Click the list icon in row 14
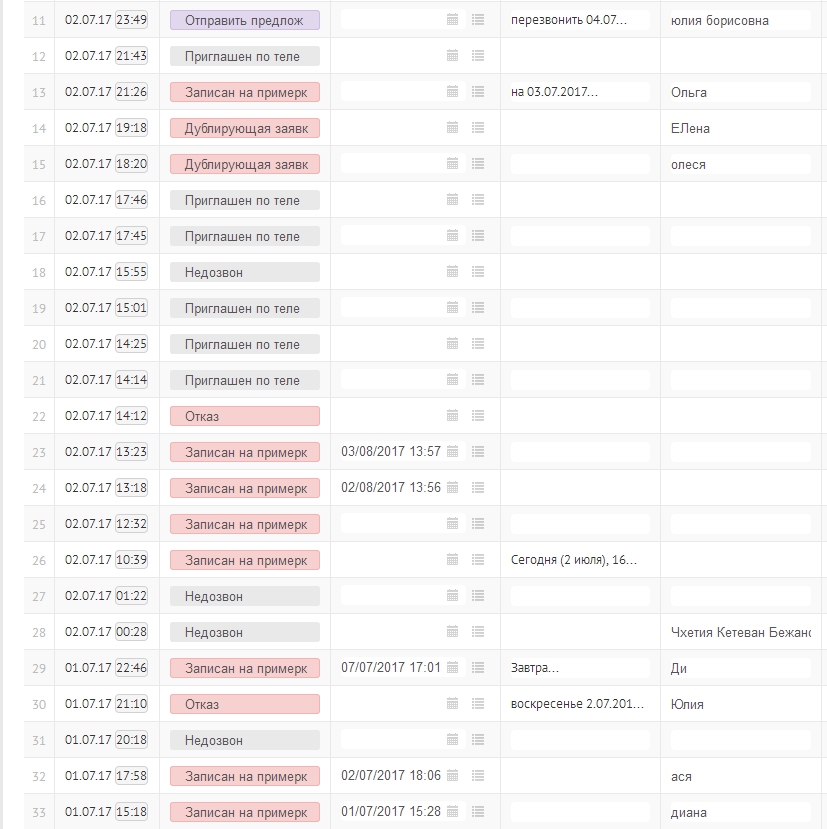827x829 pixels. coord(478,128)
